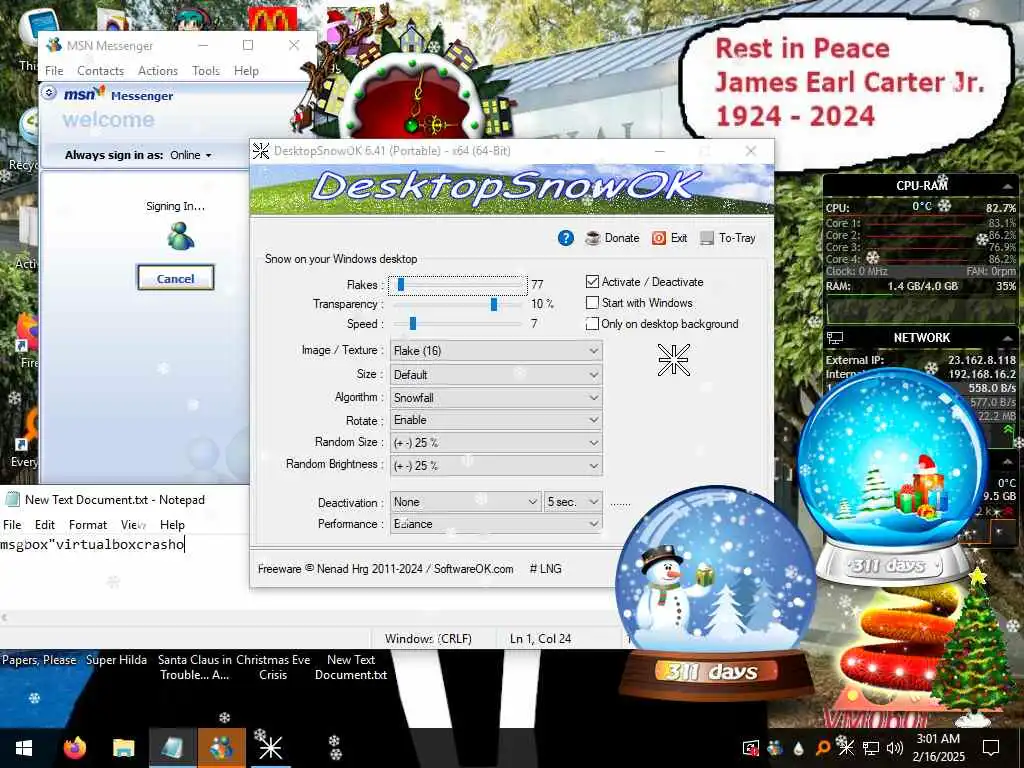Click the Notepad title bar icon
Image resolution: width=1024 pixels, height=768 pixels.
coord(12,500)
